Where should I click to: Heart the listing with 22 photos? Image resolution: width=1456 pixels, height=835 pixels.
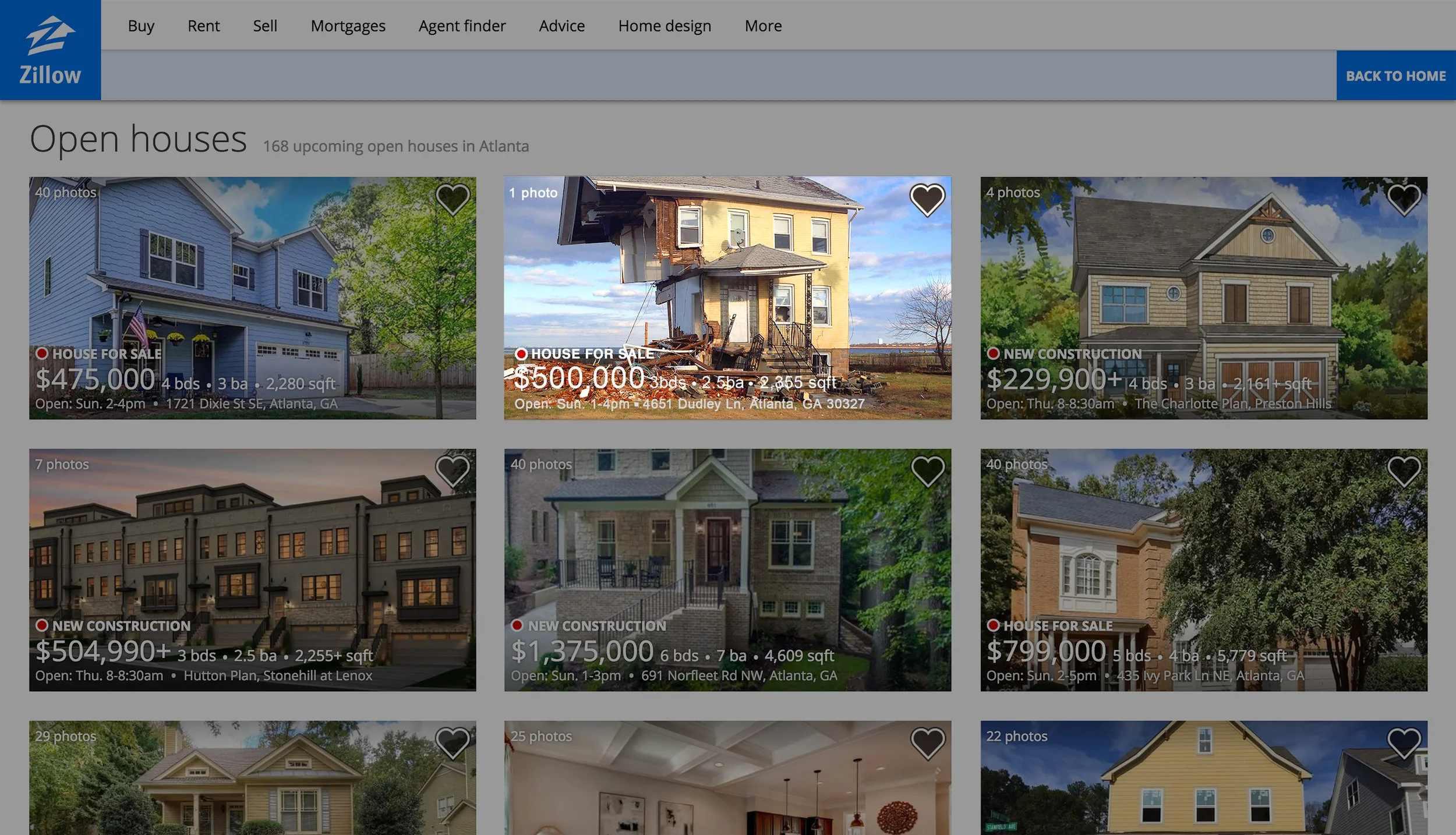point(1404,743)
